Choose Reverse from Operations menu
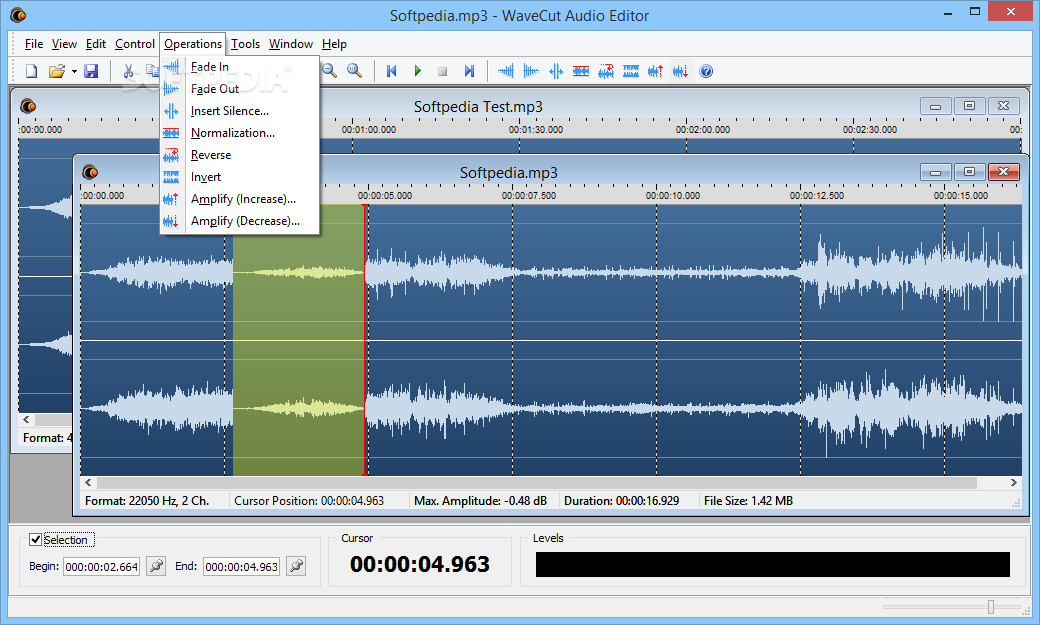Image resolution: width=1040 pixels, height=625 pixels. (239, 155)
